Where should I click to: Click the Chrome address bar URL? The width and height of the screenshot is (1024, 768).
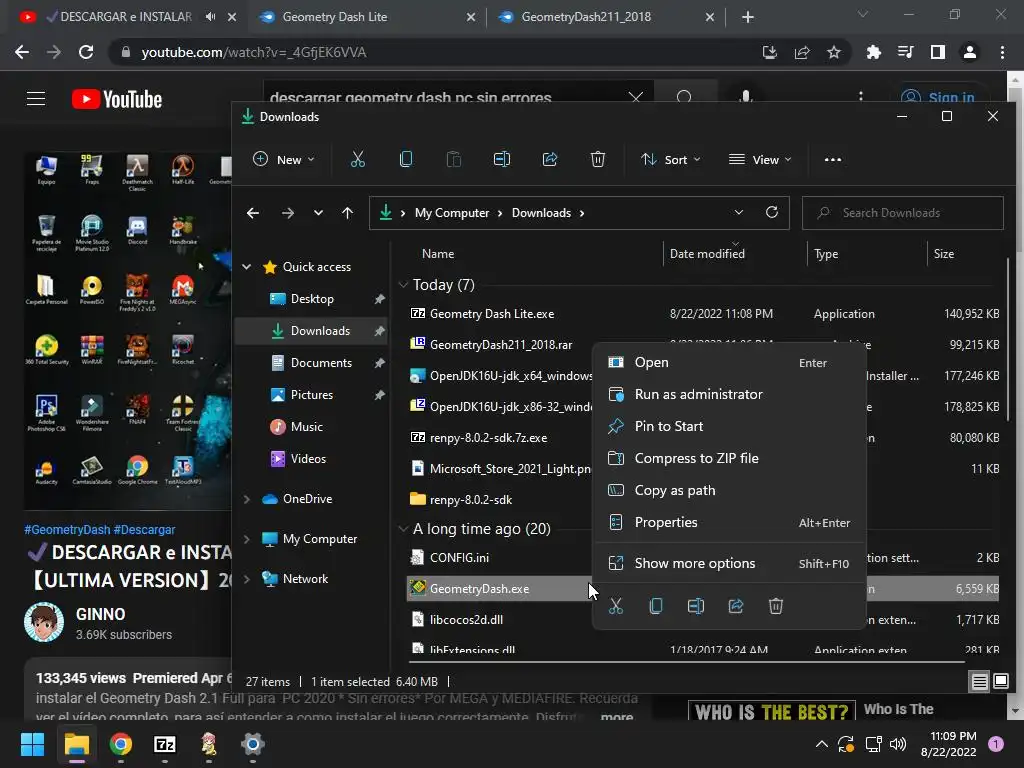click(x=253, y=52)
